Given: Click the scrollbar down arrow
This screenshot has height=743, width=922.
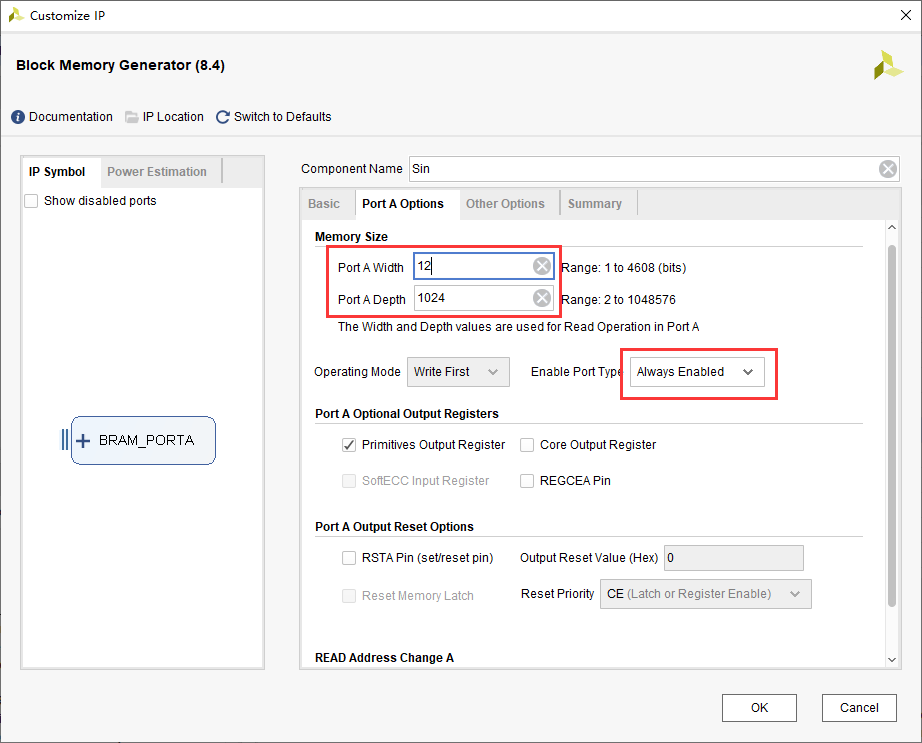Looking at the screenshot, I should [891, 660].
